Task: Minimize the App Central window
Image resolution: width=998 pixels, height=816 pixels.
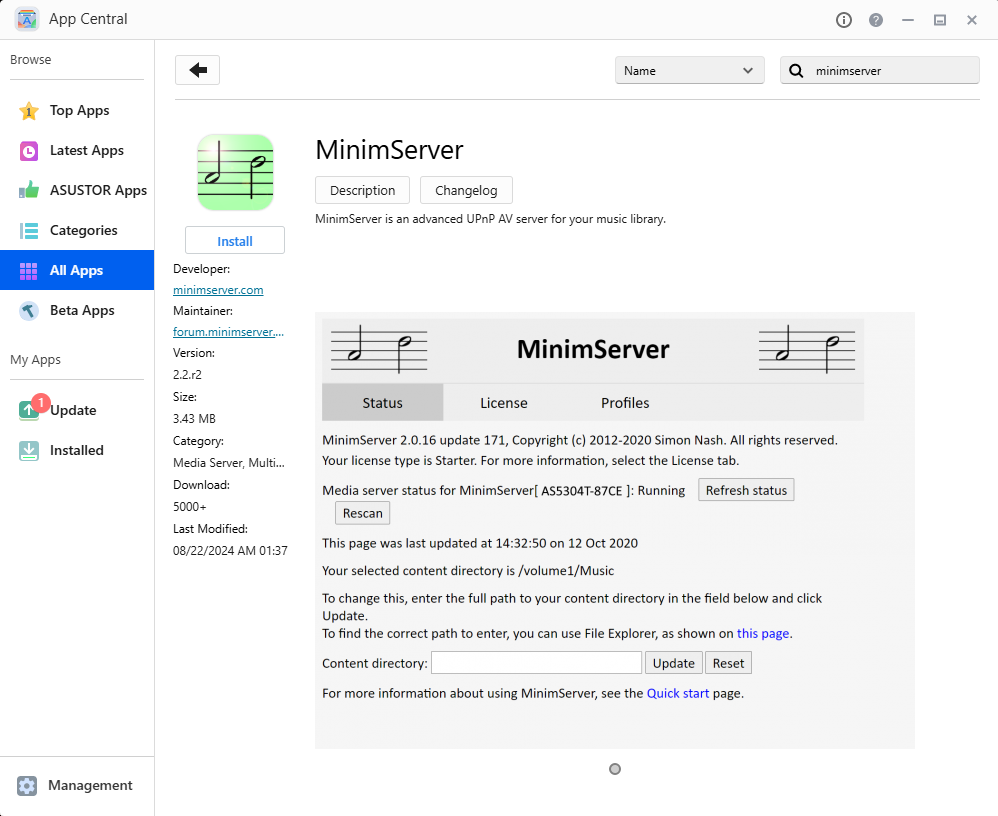Action: point(908,20)
